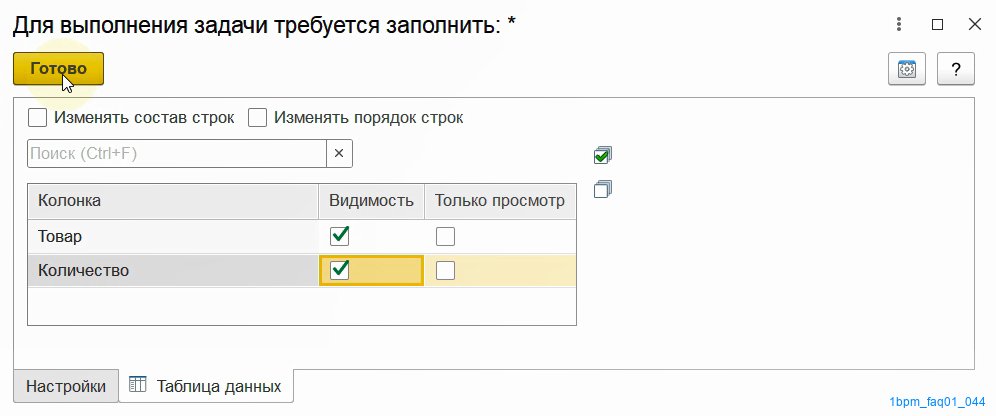Click the check all rows icon

(x=603, y=155)
